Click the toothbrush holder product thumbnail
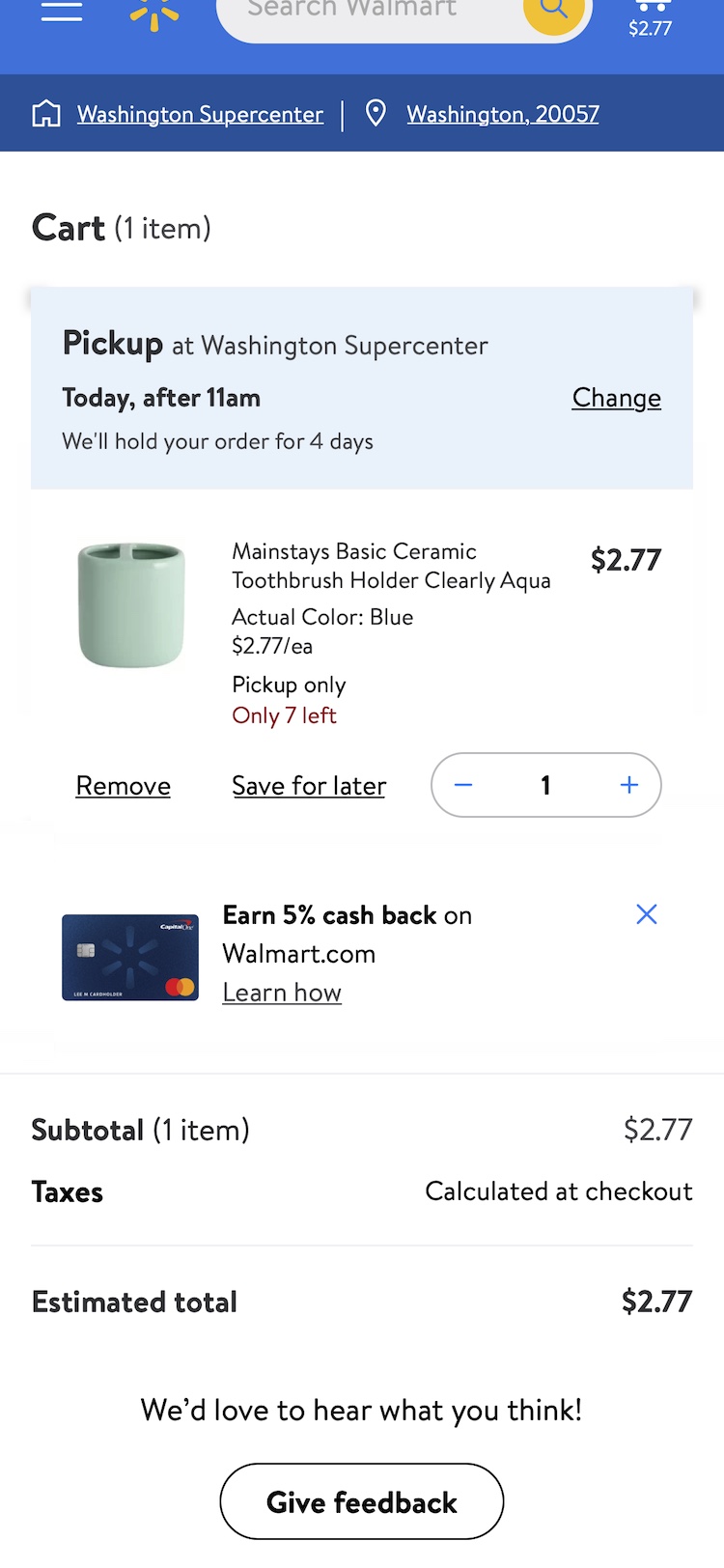Viewport: 724px width, 1568px height. coord(130,604)
